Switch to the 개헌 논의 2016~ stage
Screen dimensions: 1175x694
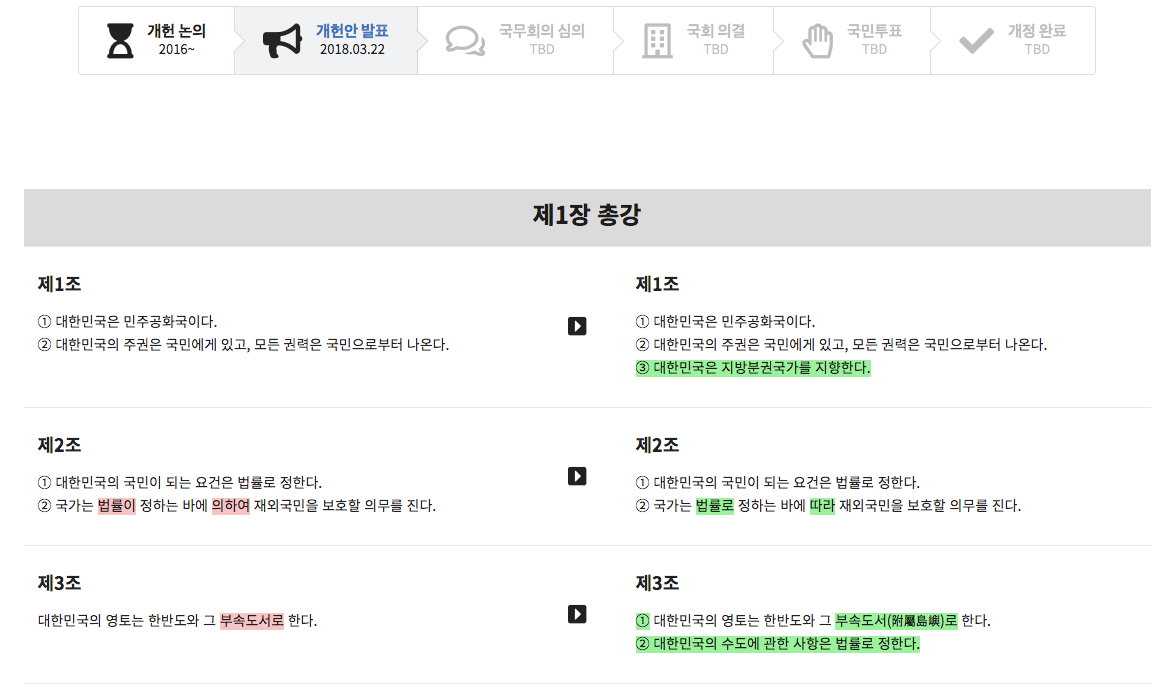click(156, 40)
